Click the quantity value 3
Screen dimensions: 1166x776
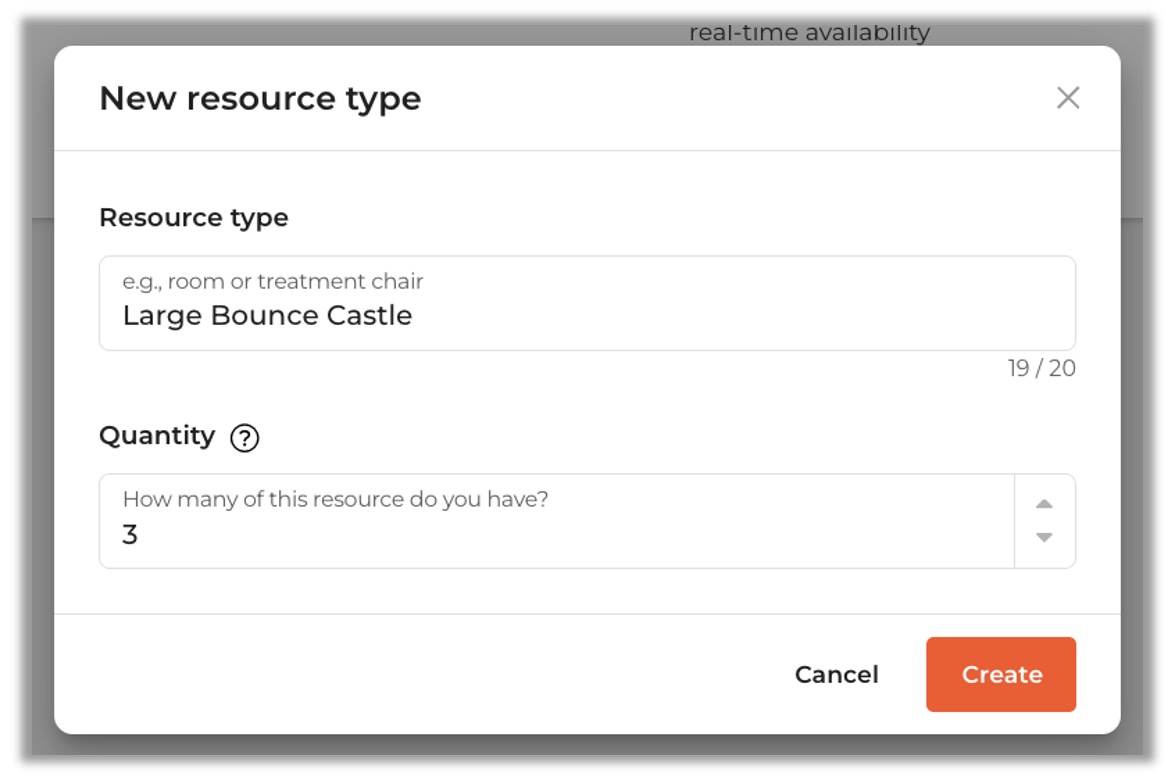pyautogui.click(x=130, y=535)
